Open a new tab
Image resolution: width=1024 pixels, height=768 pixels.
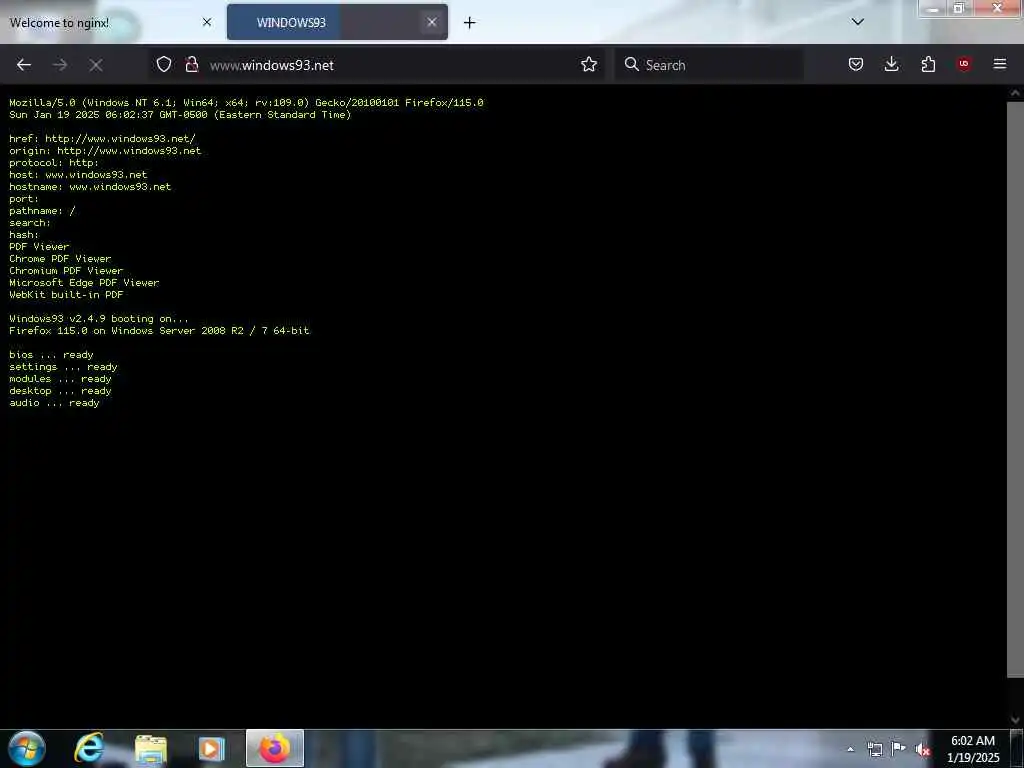point(470,23)
